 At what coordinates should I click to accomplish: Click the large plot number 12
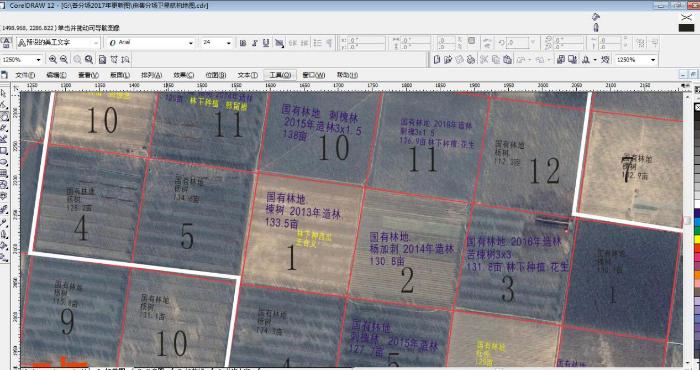coord(544,171)
